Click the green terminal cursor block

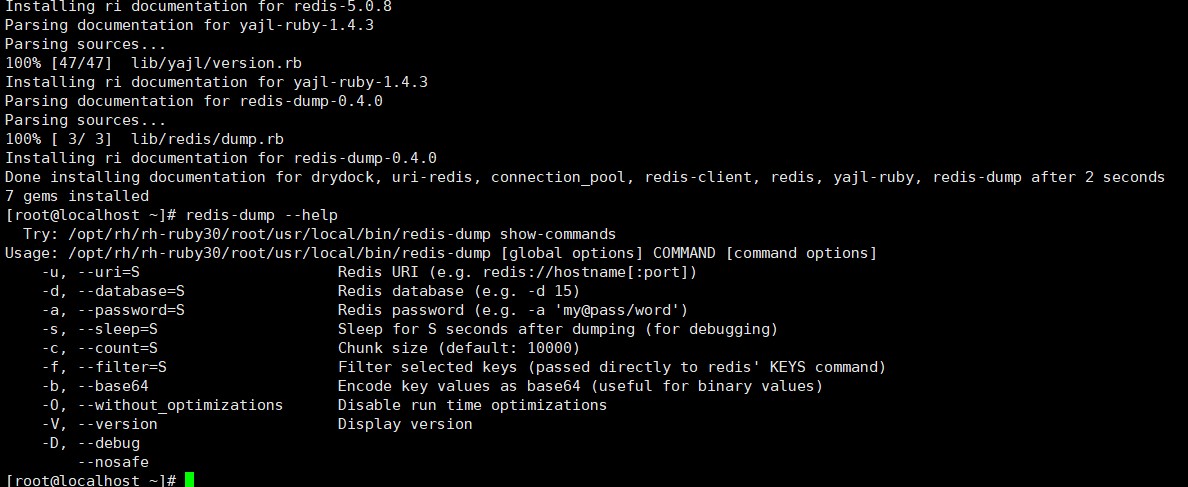[x=189, y=480]
